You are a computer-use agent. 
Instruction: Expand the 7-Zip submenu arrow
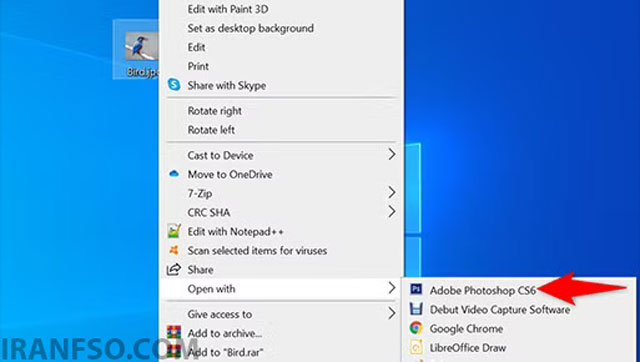pyautogui.click(x=391, y=192)
